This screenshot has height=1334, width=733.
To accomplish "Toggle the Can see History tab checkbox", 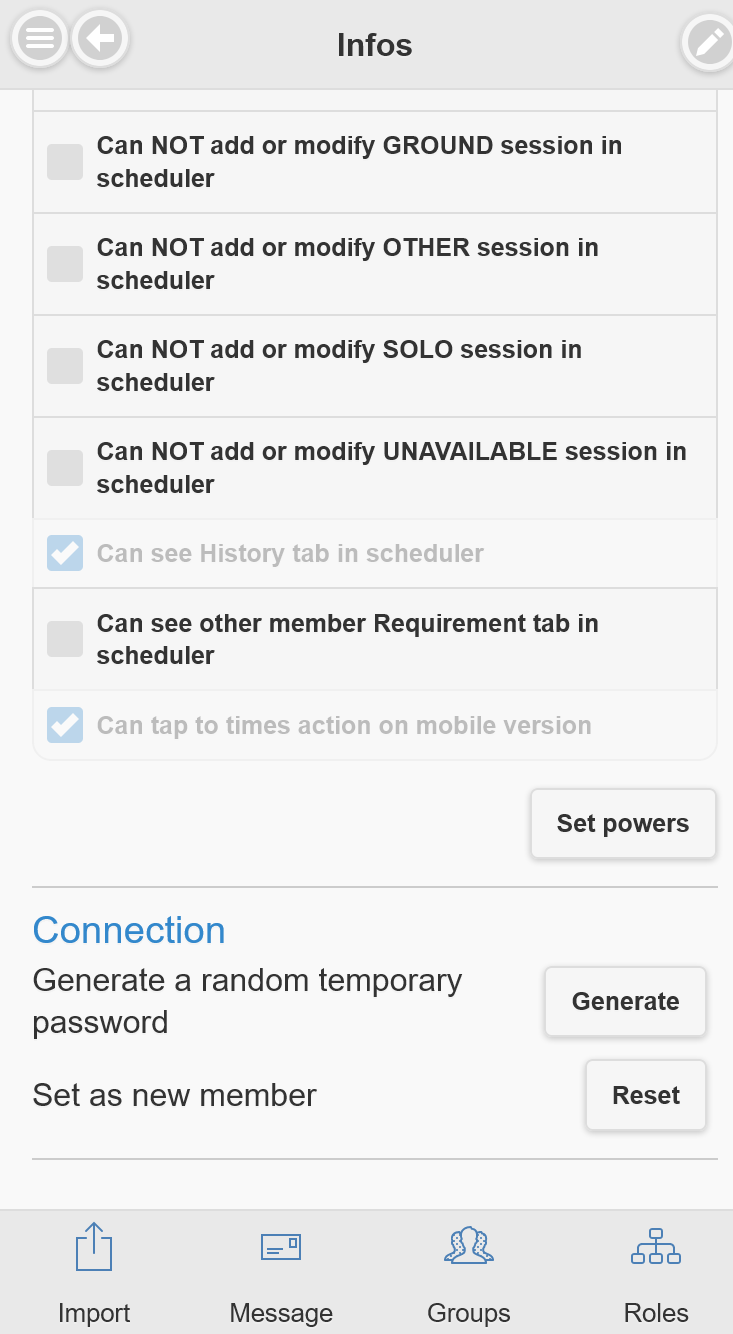I will click(65, 553).
